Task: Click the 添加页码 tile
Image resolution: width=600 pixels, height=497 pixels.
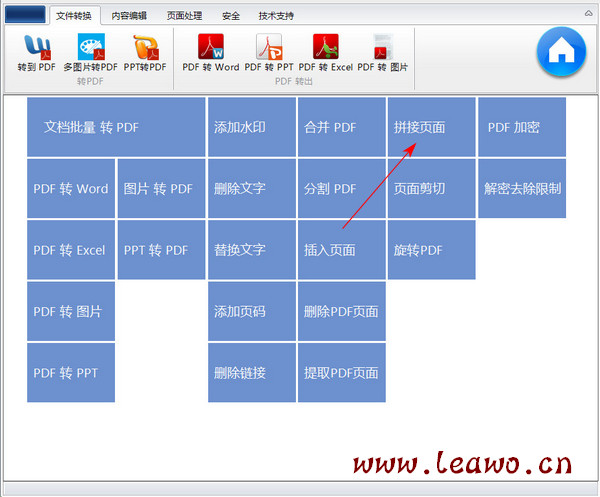Action: pyautogui.click(x=252, y=311)
